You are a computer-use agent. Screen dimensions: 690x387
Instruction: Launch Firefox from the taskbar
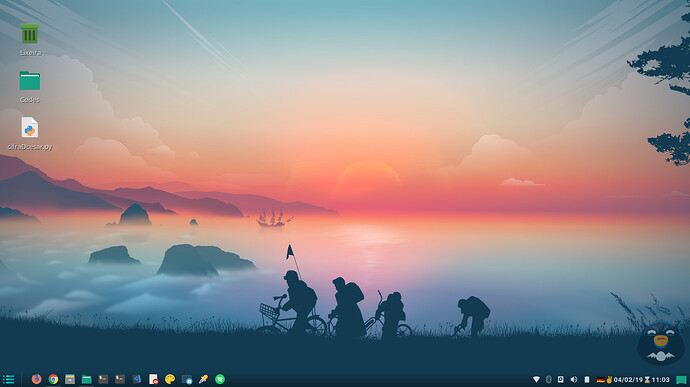[36, 379]
